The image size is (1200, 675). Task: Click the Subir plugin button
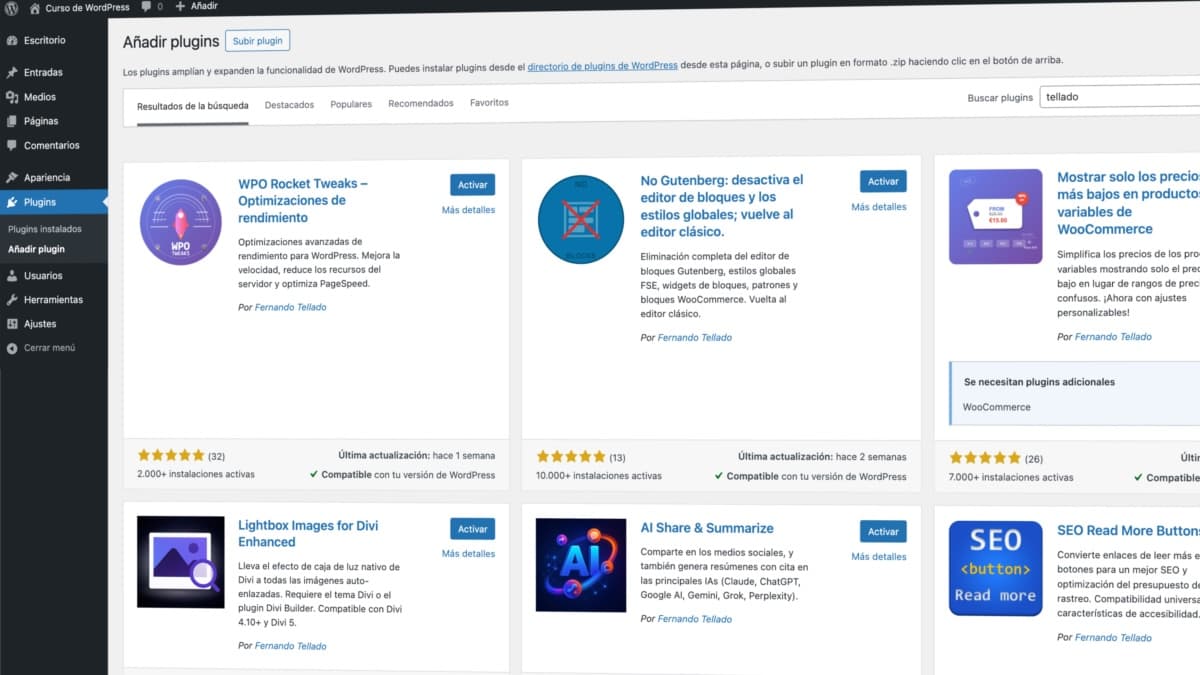click(x=257, y=40)
